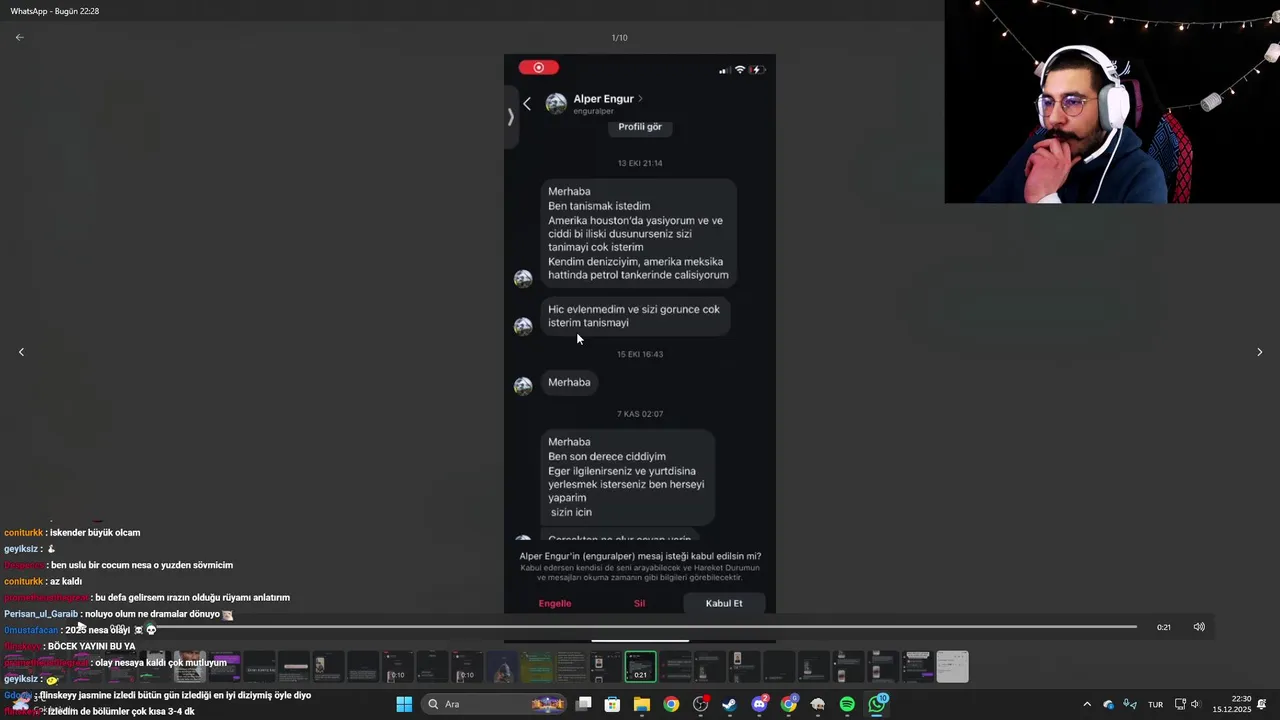Open Steam from the taskbar
1280x720 pixels.
pos(730,704)
